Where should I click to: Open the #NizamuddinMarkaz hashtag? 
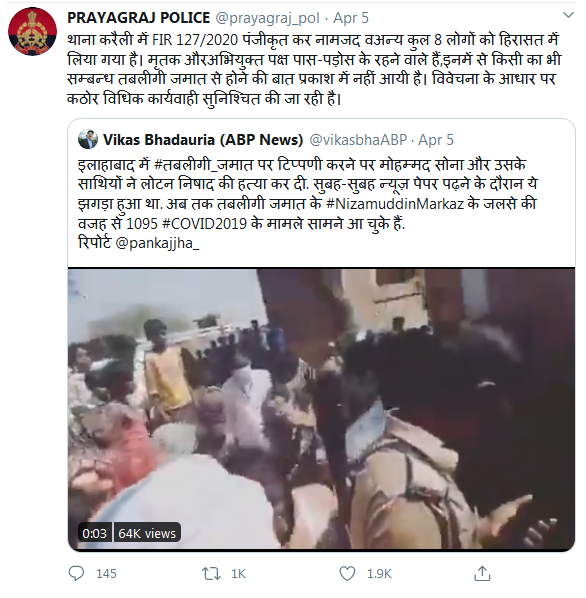395,204
